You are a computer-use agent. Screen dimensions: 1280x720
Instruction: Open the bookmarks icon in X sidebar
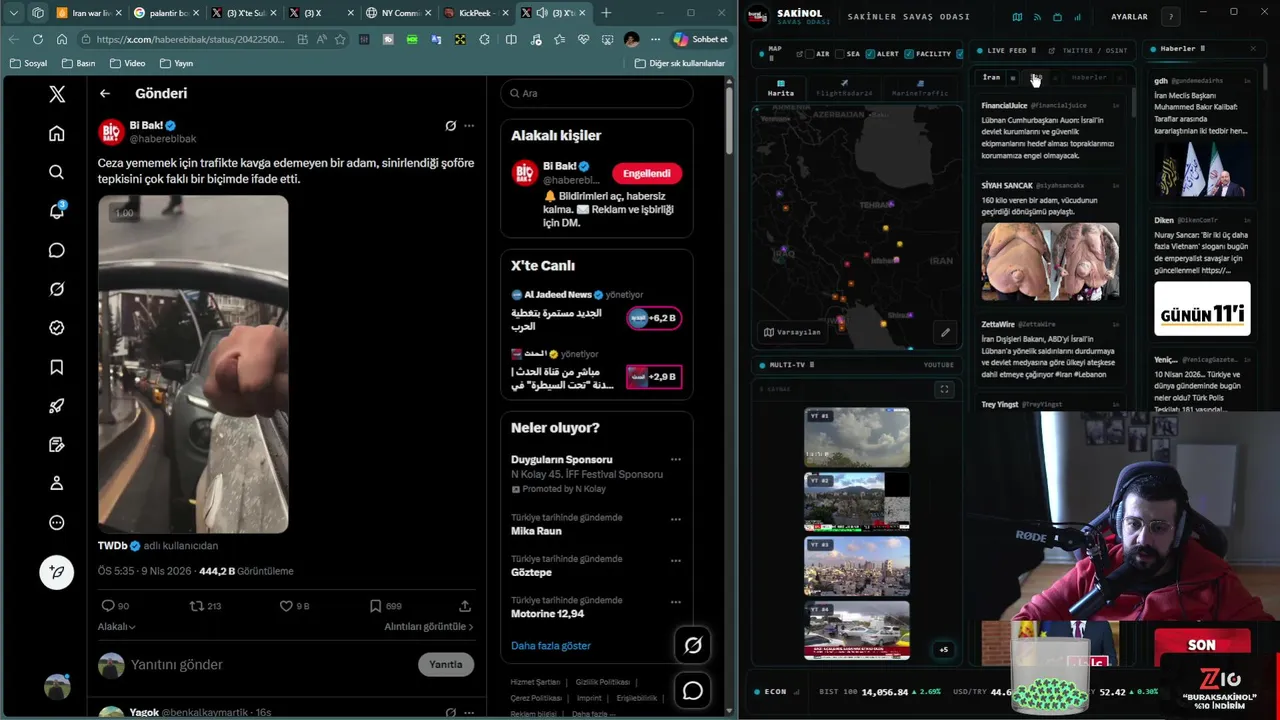click(x=57, y=367)
